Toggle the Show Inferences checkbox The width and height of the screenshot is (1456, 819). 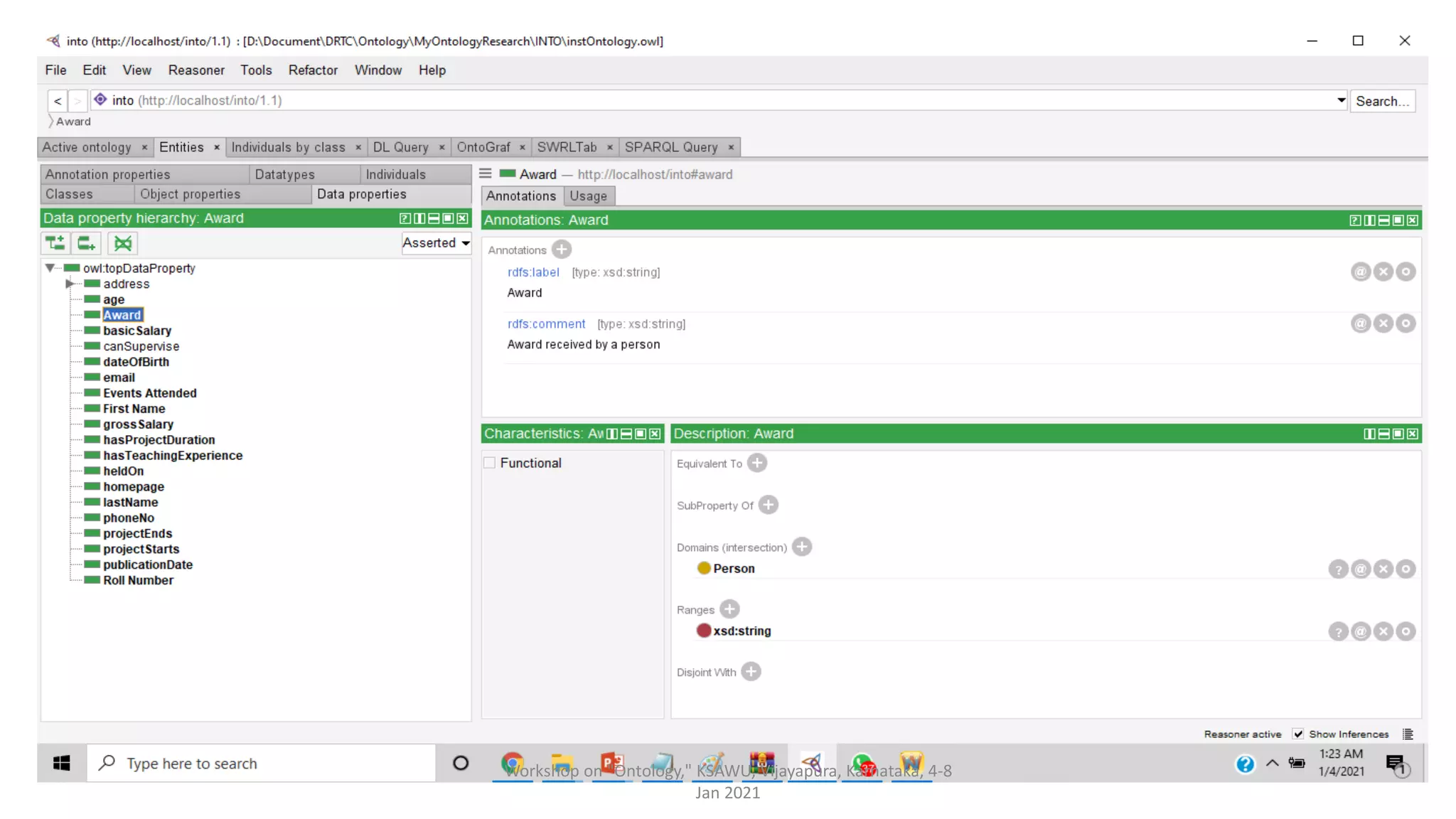click(1298, 734)
